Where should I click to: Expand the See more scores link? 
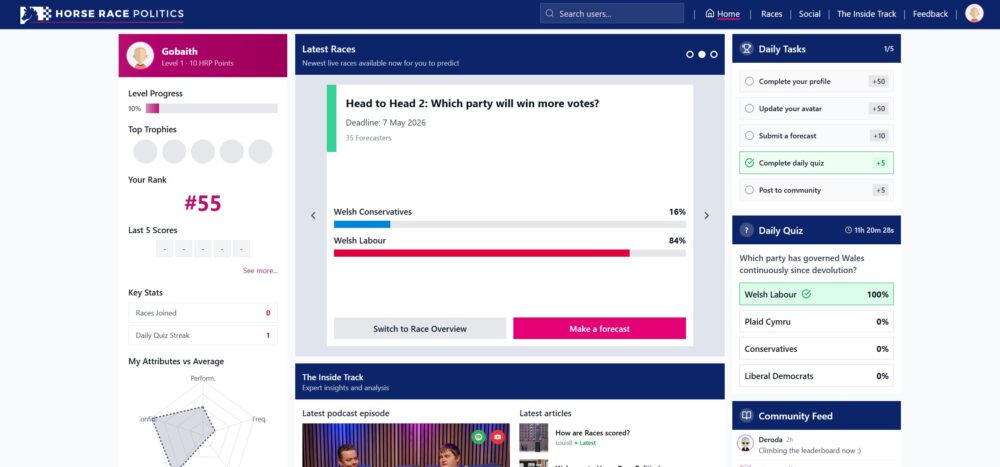260,271
